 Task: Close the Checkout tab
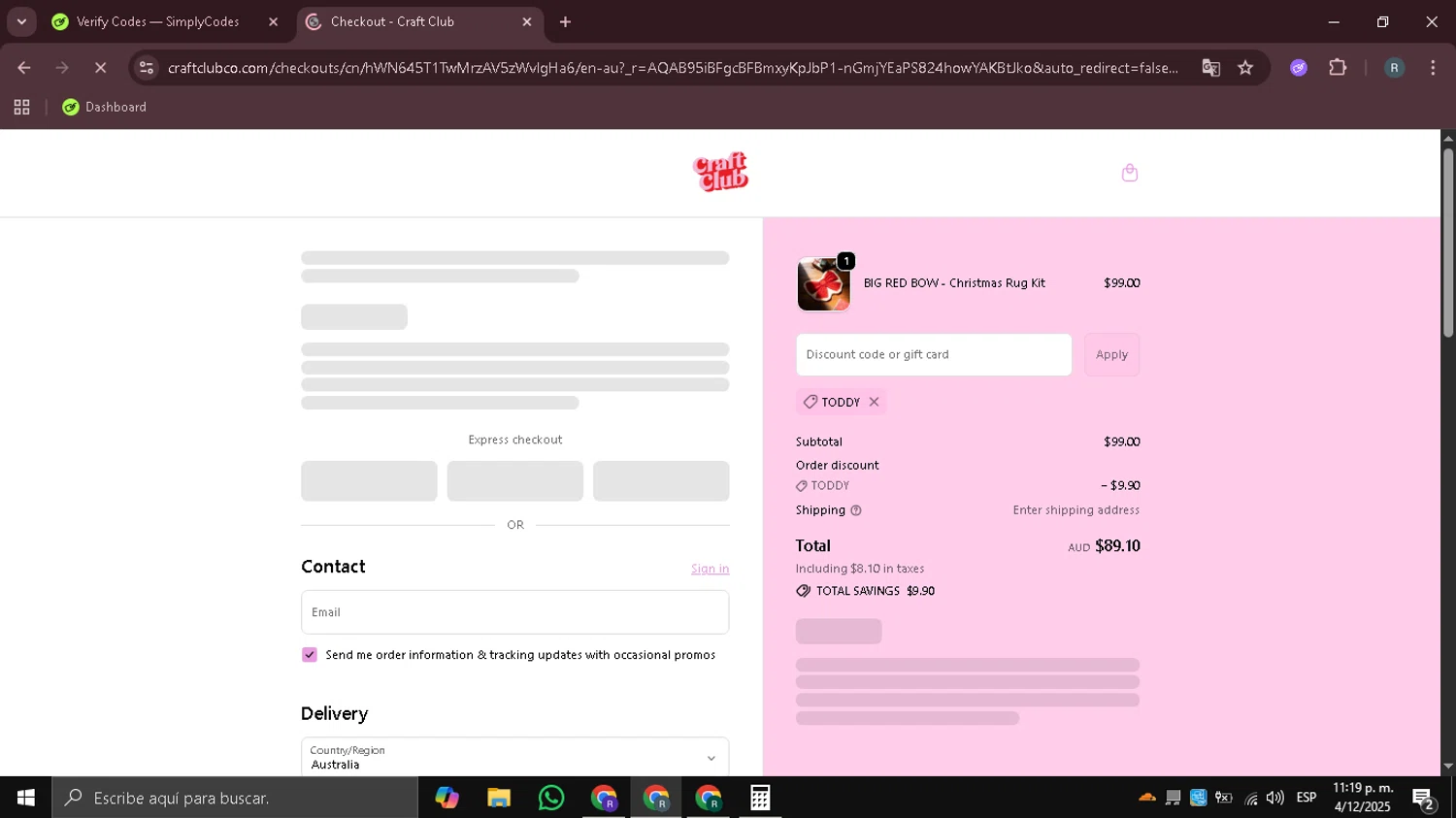click(527, 21)
